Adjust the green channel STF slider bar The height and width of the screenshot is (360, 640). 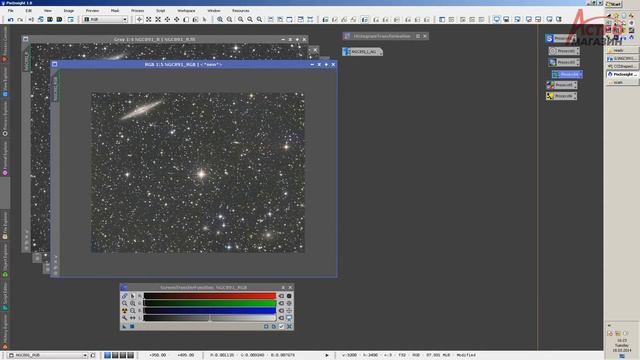[x=210, y=303]
